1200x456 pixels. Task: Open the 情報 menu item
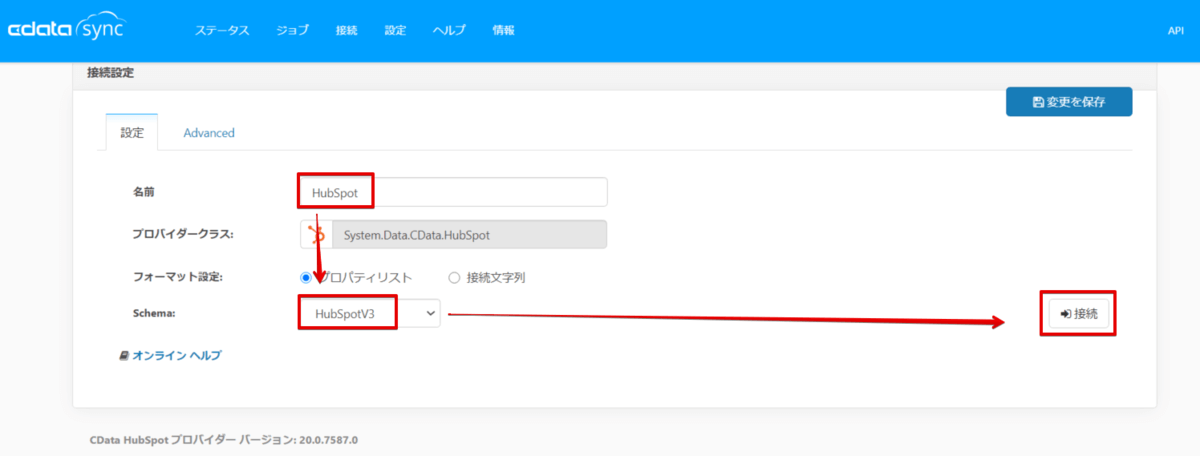[504, 31]
